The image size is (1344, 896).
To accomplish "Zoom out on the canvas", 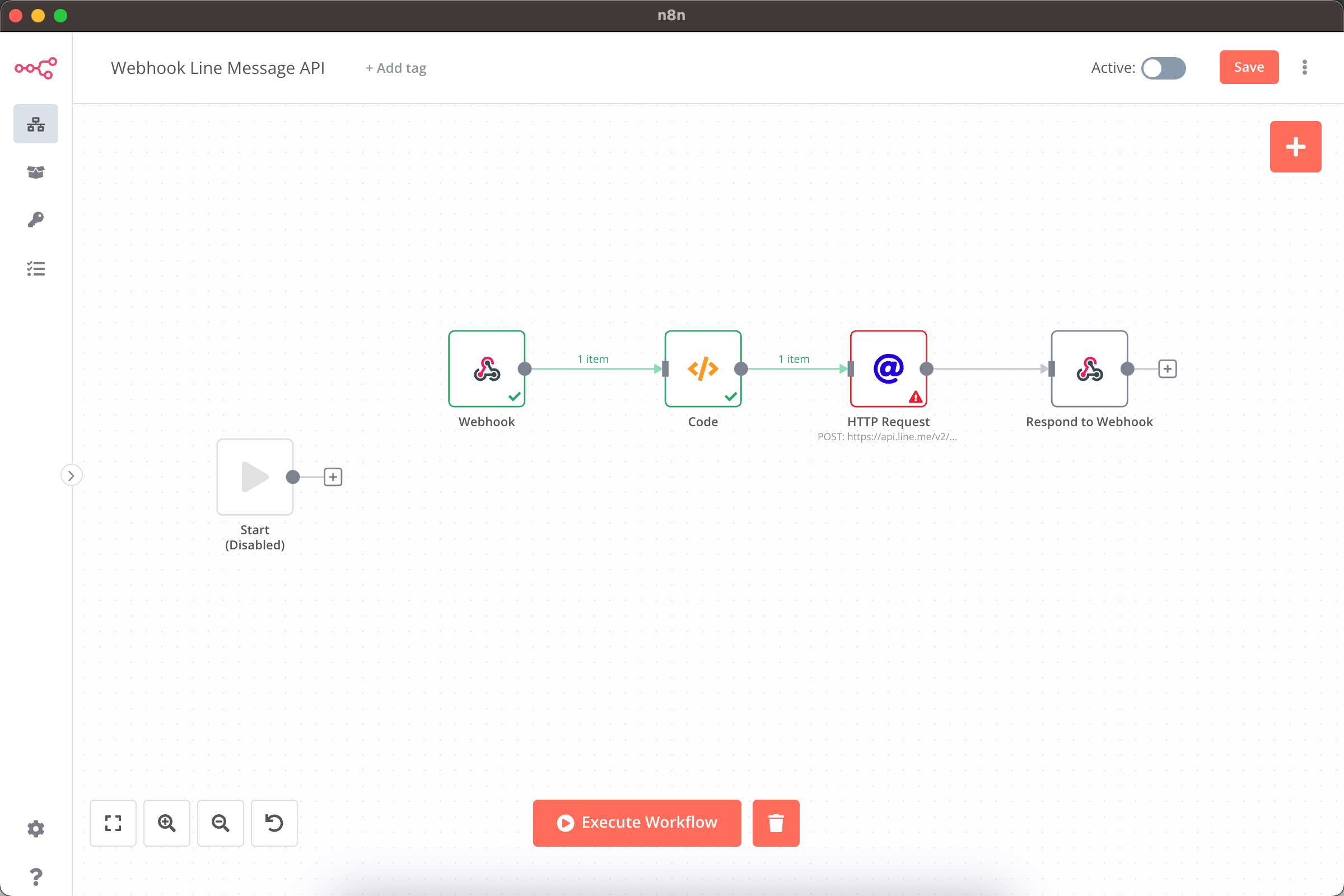I will point(220,823).
